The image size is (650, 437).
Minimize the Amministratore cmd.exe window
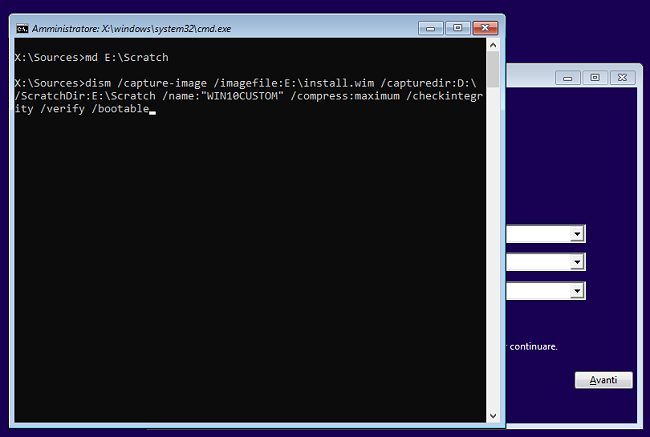click(430, 28)
